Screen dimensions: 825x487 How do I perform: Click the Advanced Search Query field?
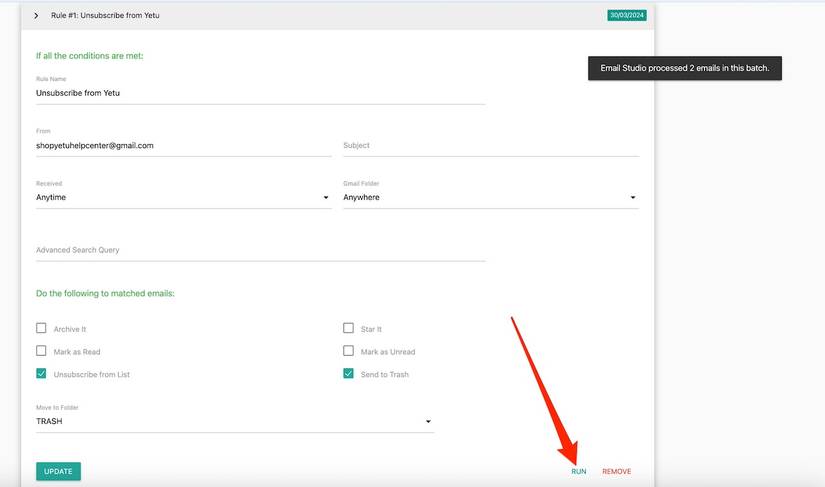(x=260, y=250)
